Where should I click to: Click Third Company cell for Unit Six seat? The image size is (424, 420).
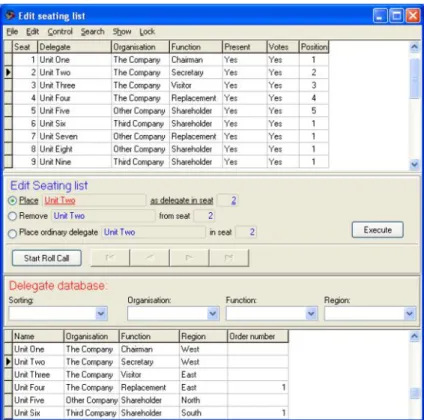(140, 124)
